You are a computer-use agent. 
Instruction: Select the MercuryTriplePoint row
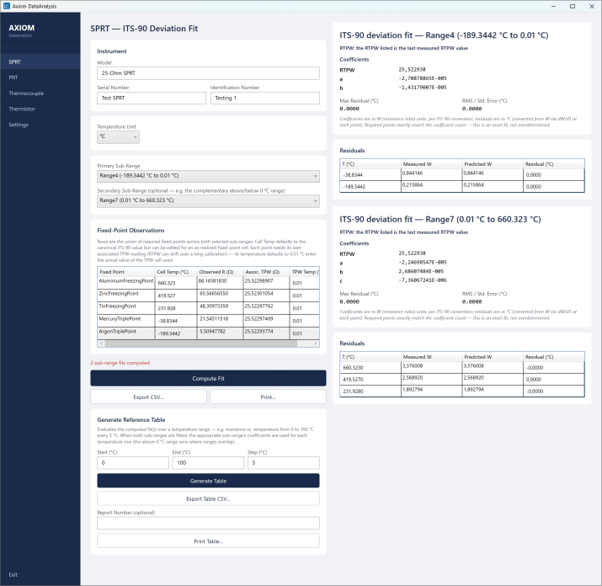click(208, 321)
